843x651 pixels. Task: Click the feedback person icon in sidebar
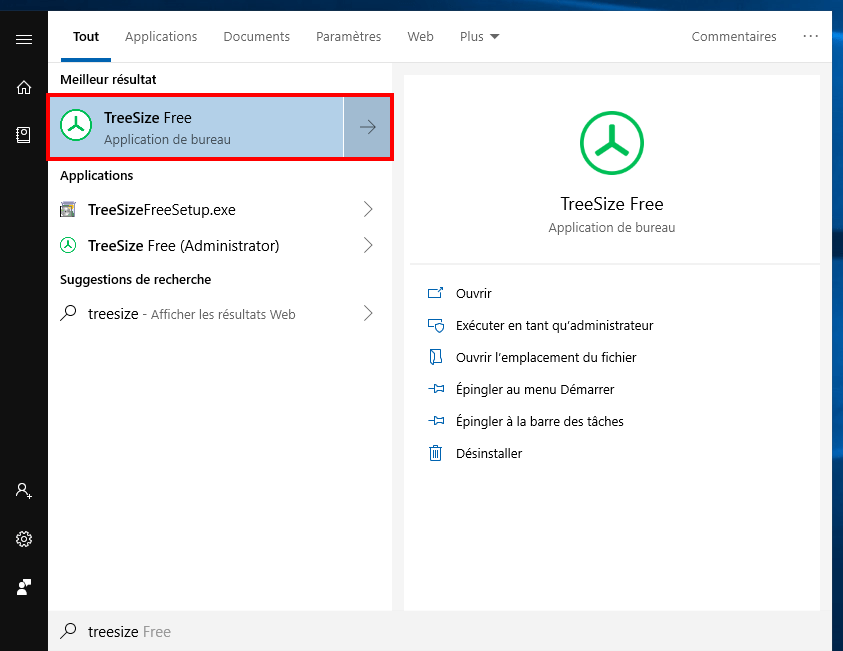pos(24,587)
